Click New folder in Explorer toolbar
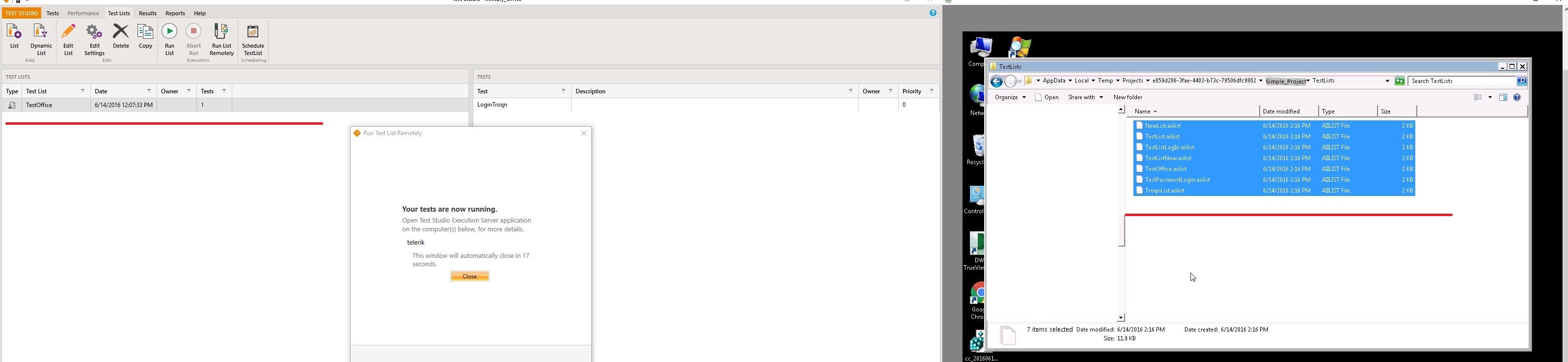Screen dimensions: 1568x362 (x=1128, y=97)
